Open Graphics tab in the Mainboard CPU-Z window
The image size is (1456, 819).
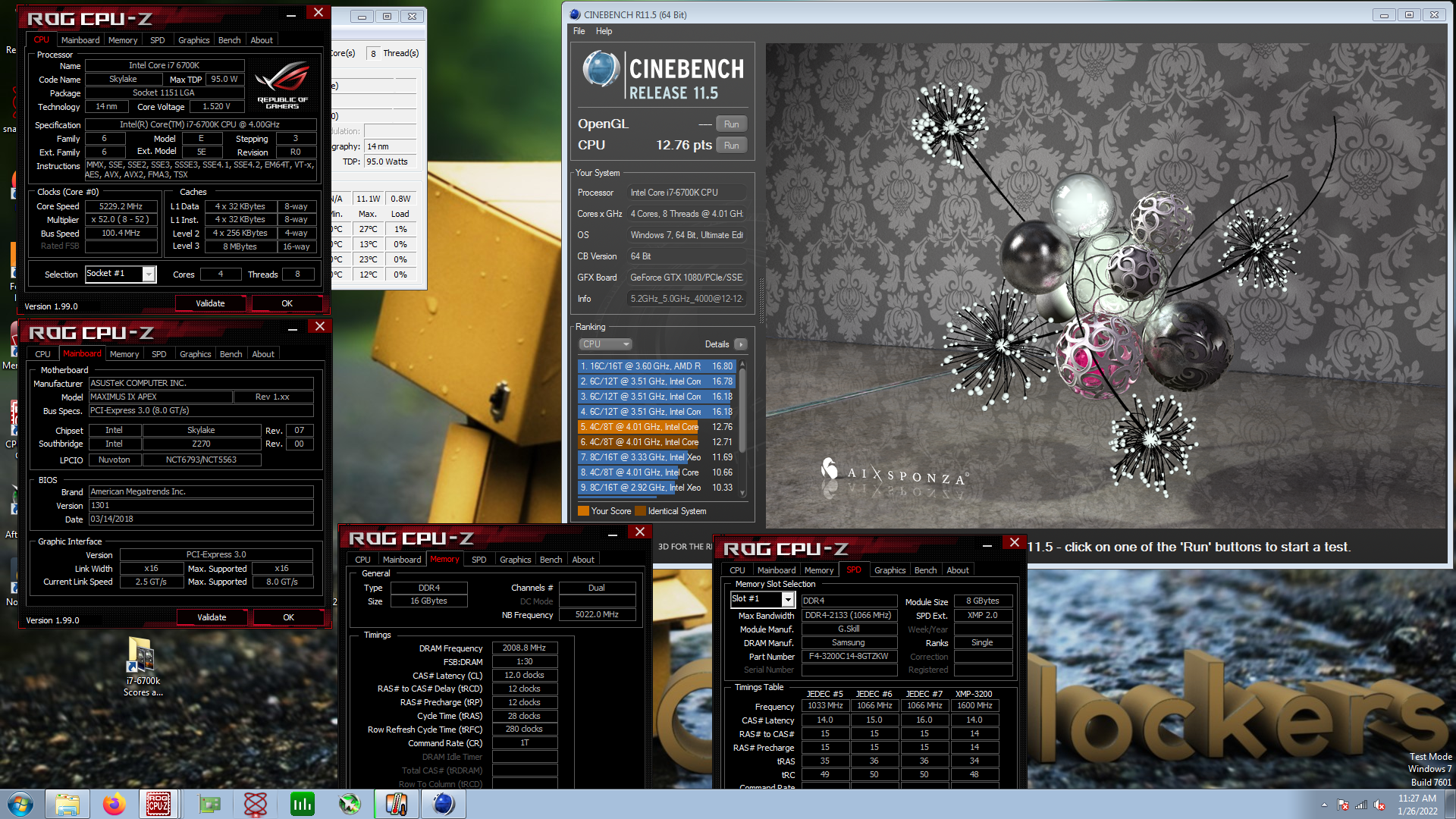pyautogui.click(x=195, y=354)
